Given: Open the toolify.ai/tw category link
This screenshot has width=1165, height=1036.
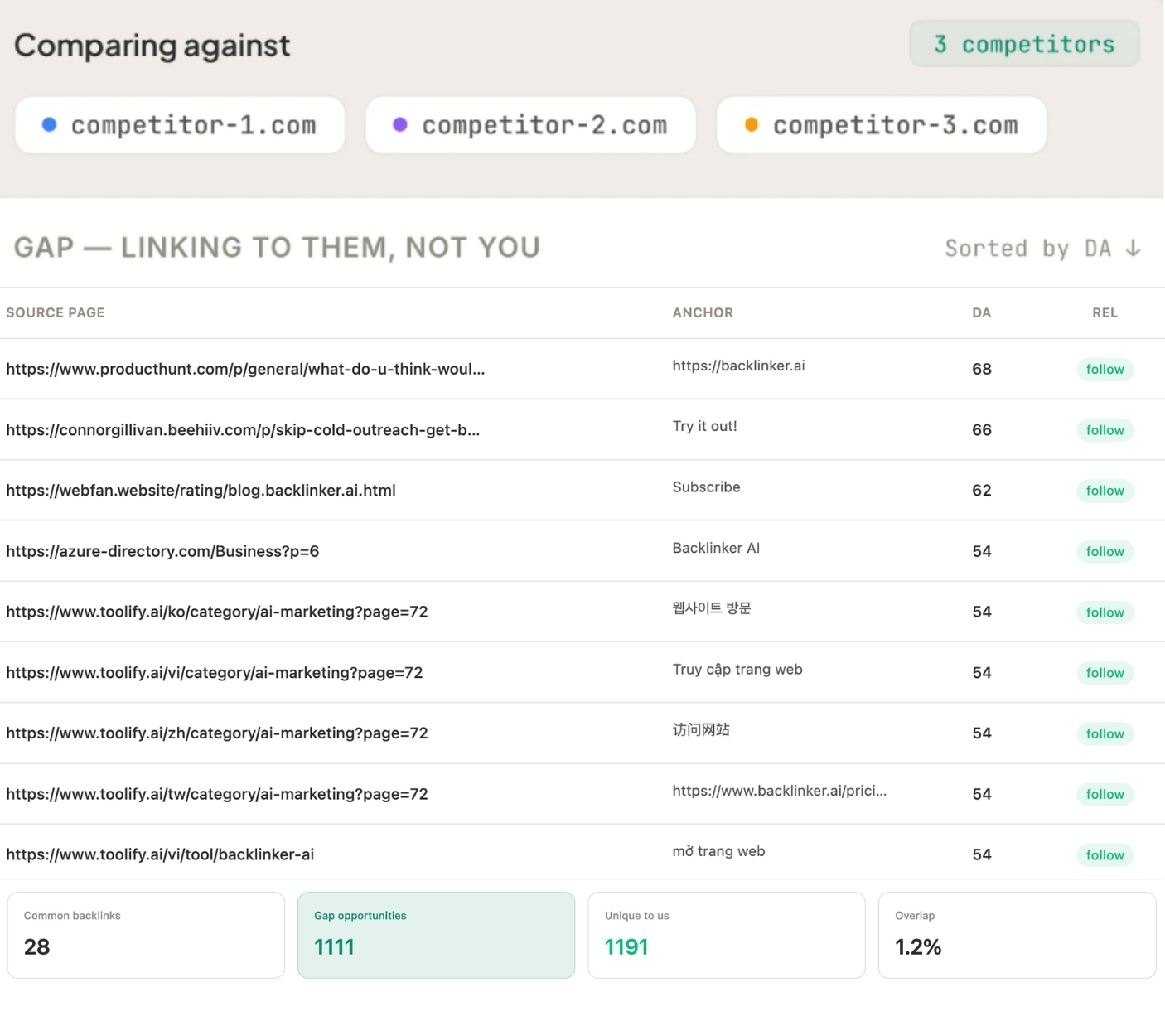Looking at the screenshot, I should point(217,794).
